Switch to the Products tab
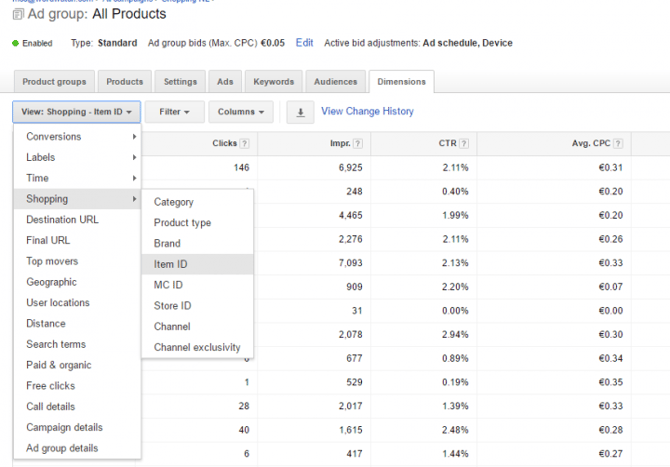Screen dimensions: 670x467 [125, 82]
